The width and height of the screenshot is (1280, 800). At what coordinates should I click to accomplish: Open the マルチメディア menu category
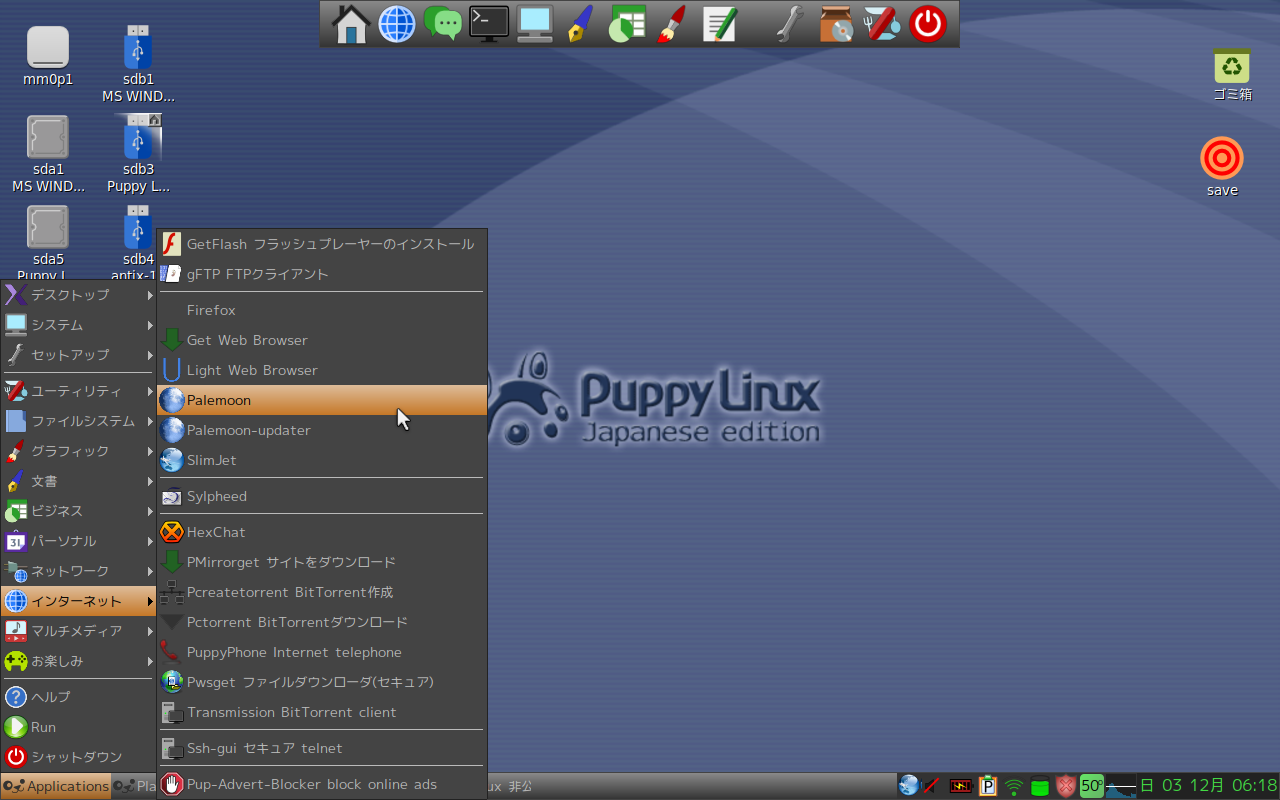pos(79,631)
